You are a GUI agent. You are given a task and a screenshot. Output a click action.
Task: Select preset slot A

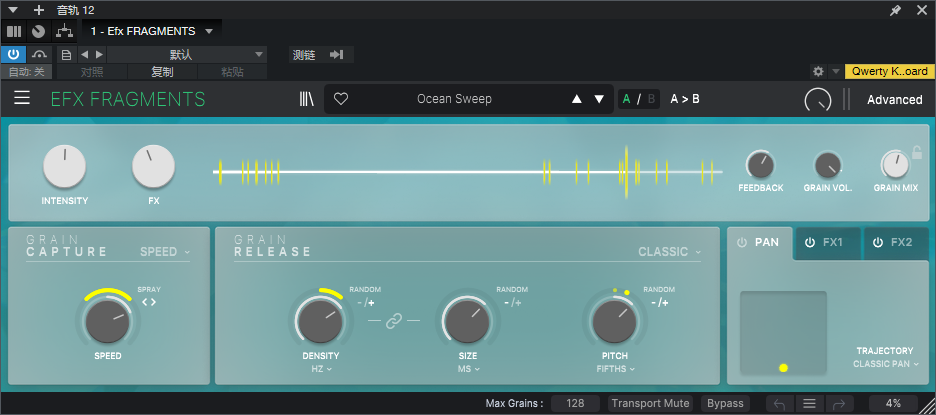(626, 99)
